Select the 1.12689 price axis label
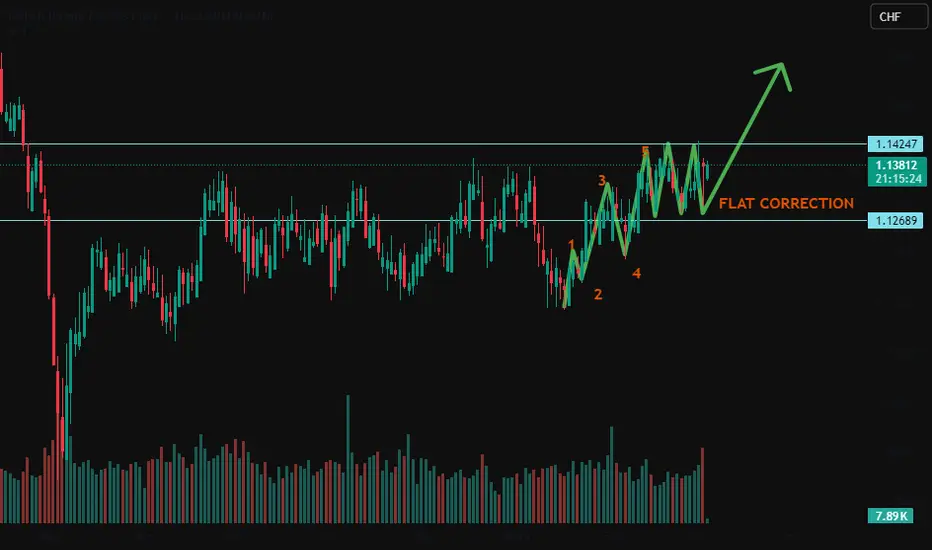The width and height of the screenshot is (932, 550). pyautogui.click(x=896, y=221)
